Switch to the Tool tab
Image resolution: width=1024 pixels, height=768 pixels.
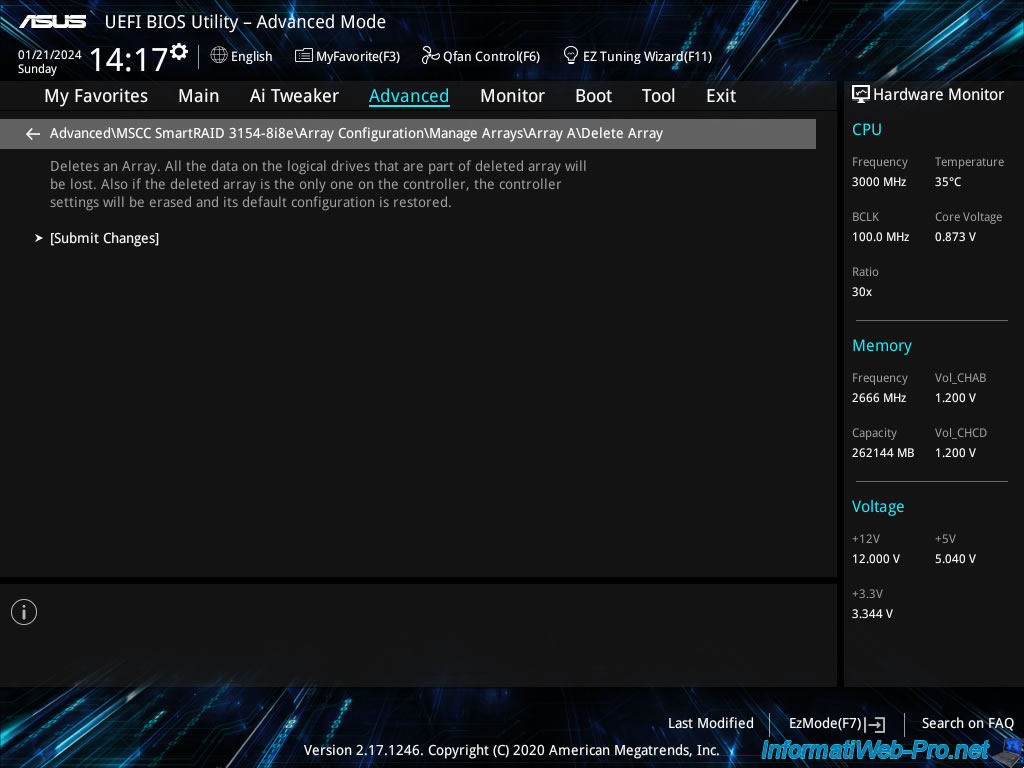coord(658,96)
